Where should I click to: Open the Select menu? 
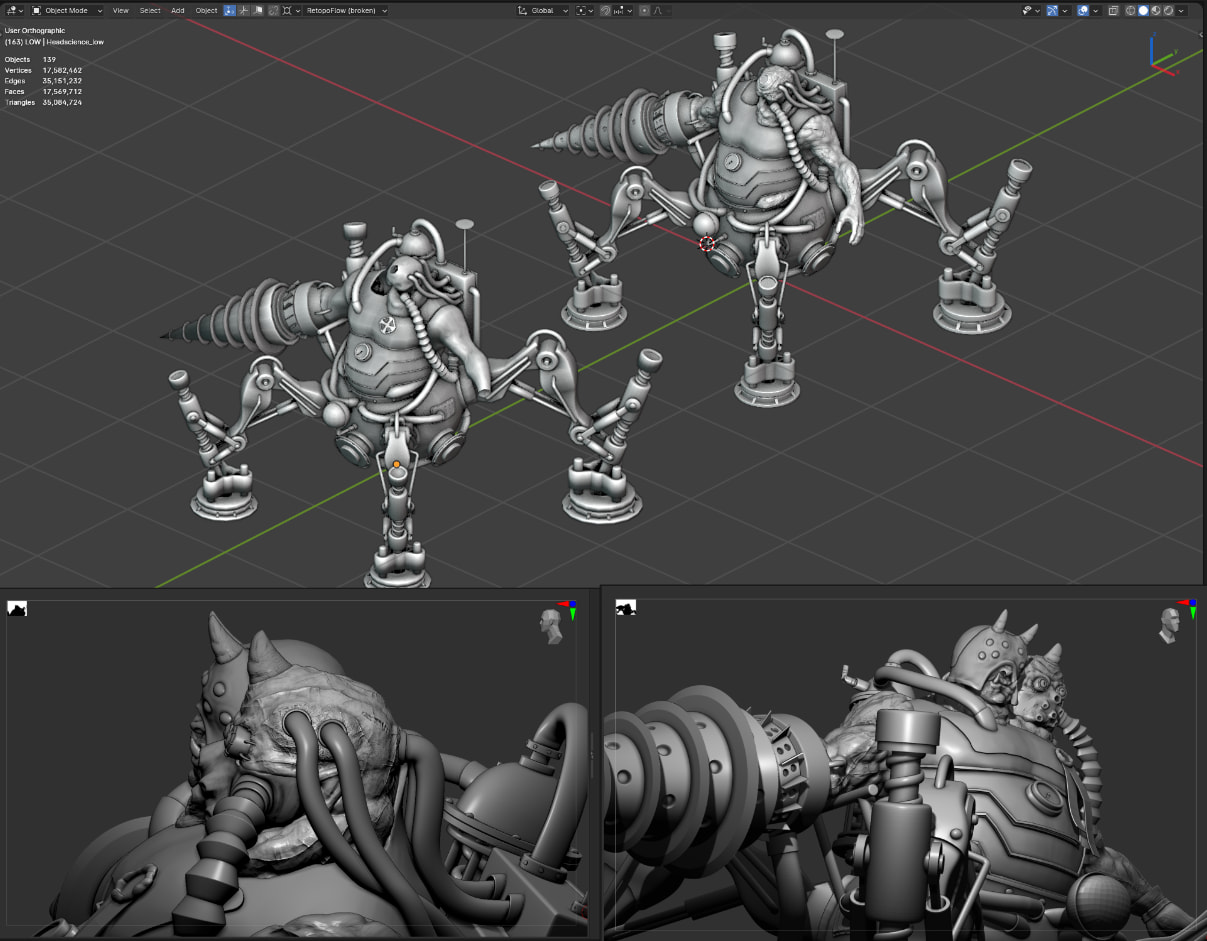150,10
